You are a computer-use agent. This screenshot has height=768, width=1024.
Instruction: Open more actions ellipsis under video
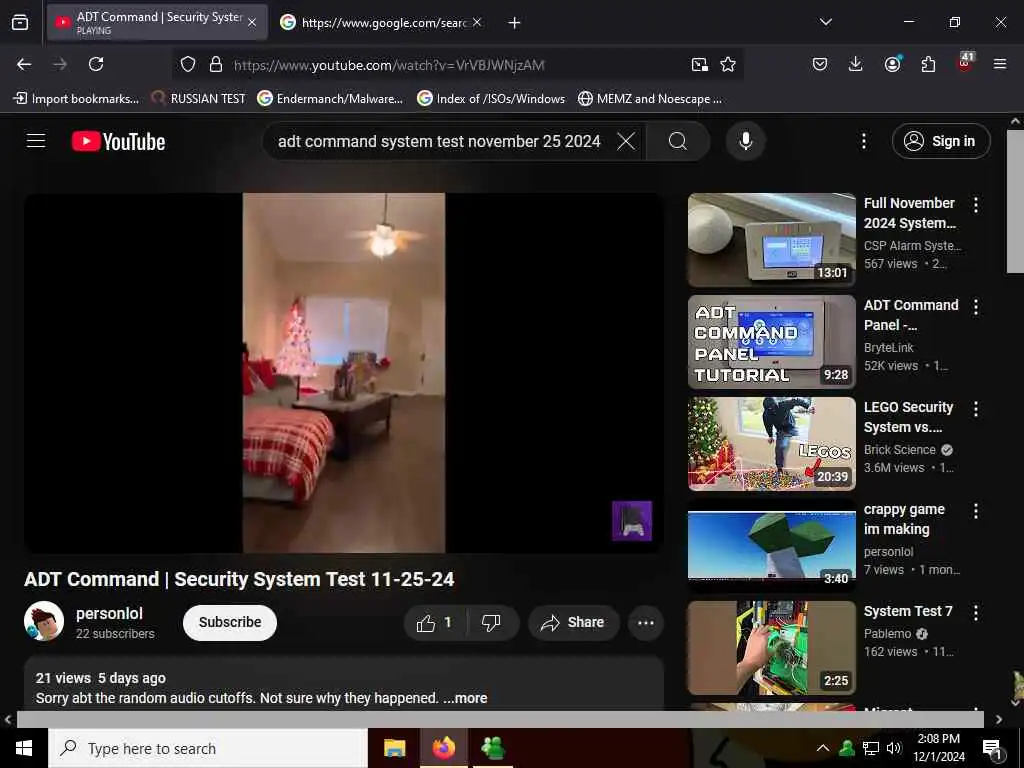646,623
